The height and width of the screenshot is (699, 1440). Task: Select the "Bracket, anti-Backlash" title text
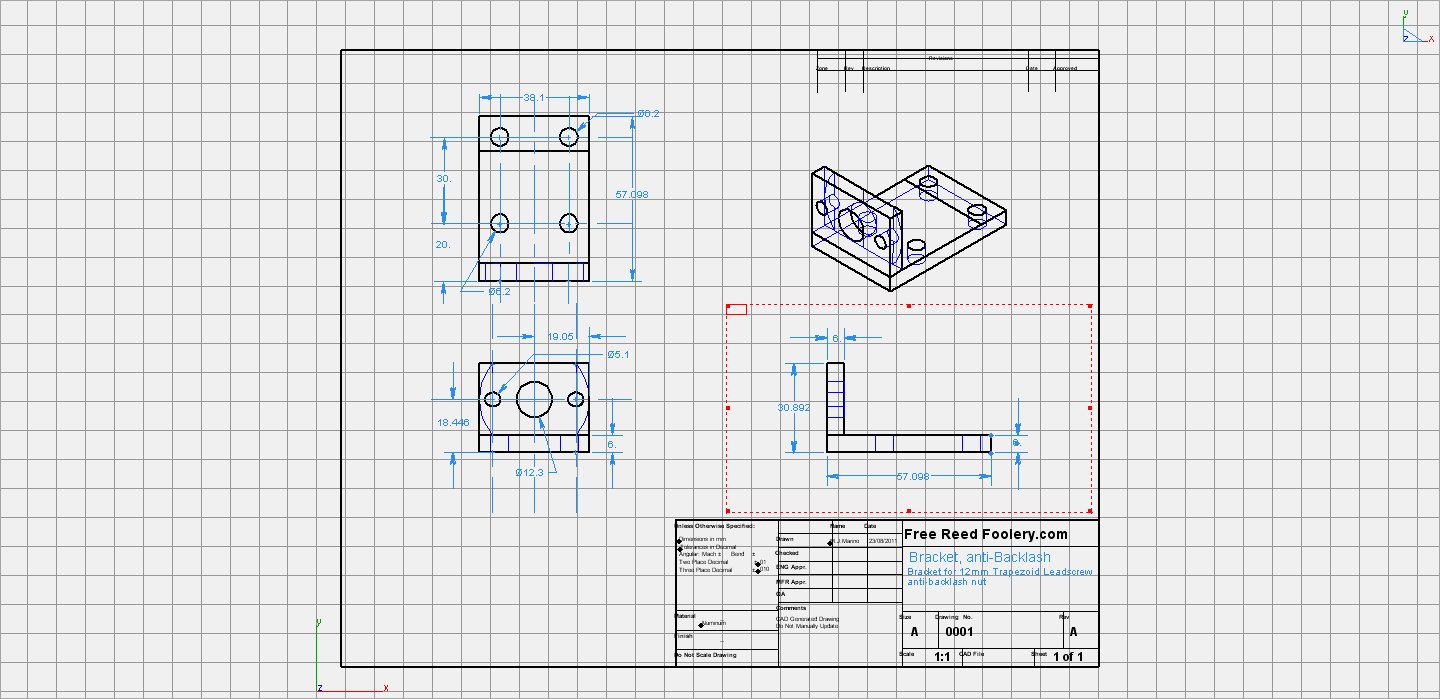click(979, 557)
